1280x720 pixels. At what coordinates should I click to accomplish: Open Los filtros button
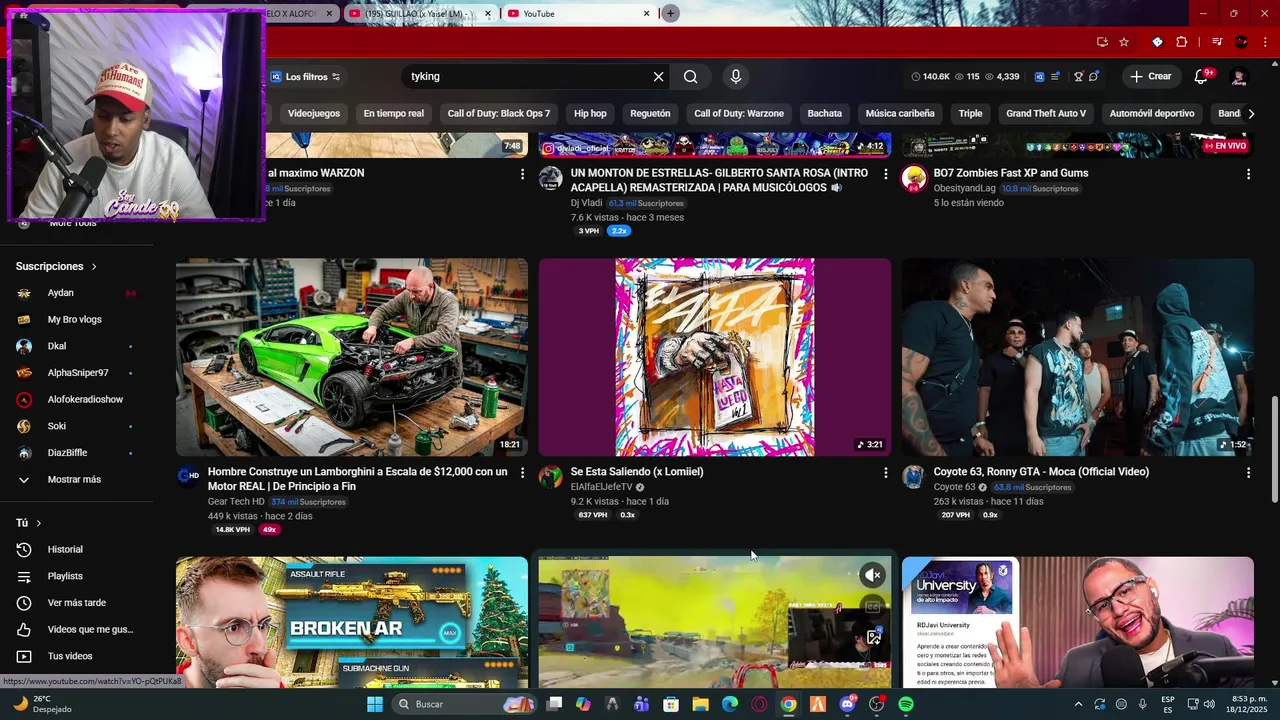click(x=306, y=77)
